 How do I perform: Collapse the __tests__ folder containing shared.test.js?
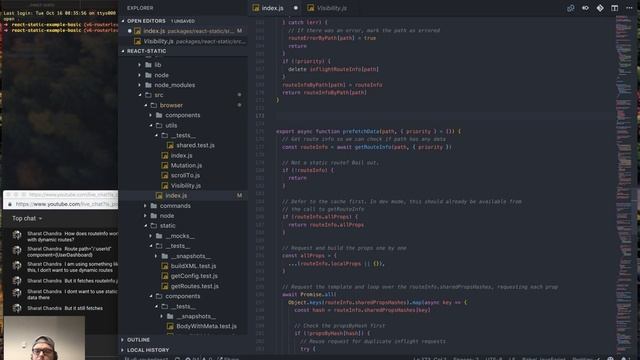tap(184, 135)
